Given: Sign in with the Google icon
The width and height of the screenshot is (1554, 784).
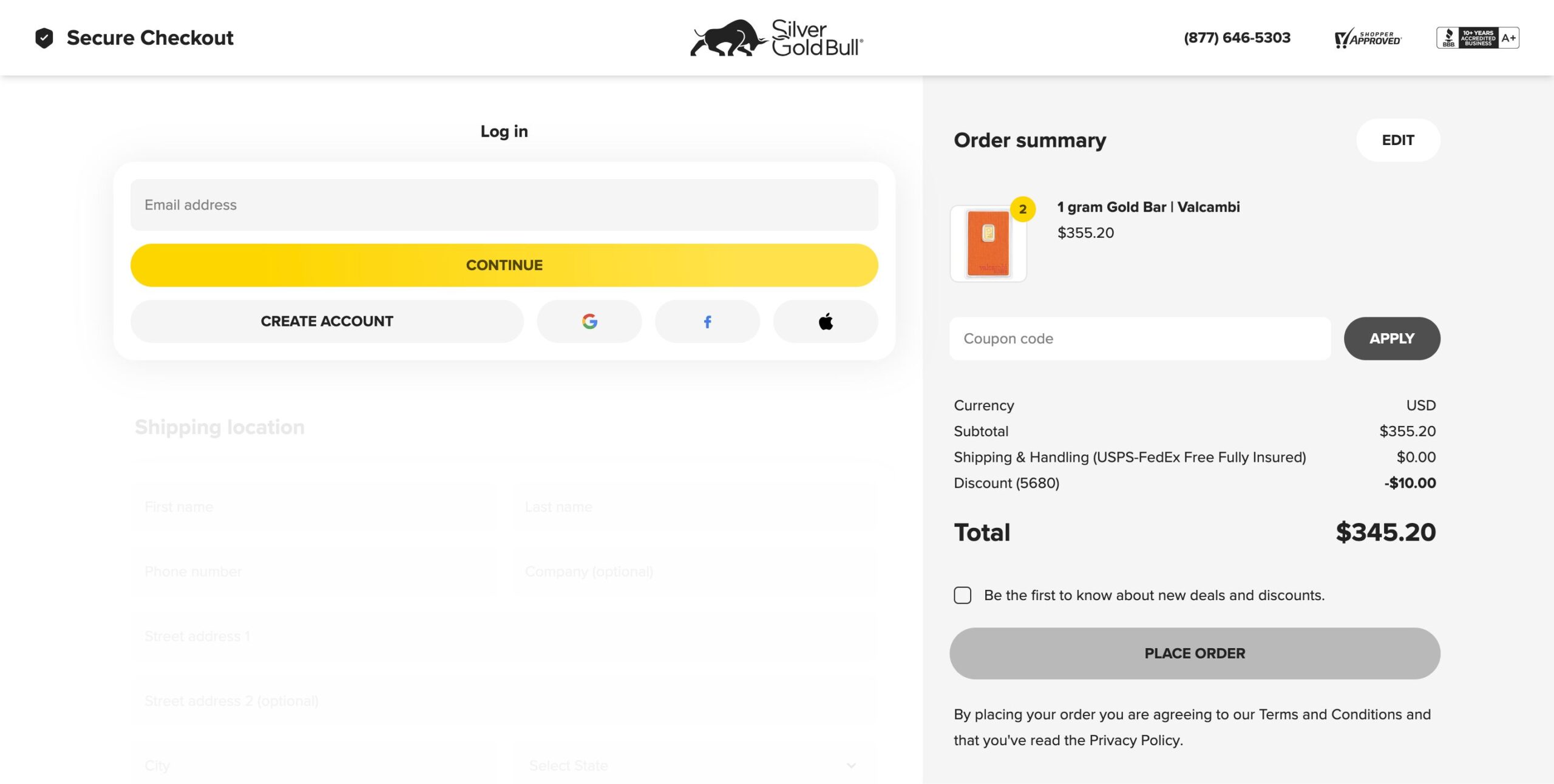Looking at the screenshot, I should [589, 321].
